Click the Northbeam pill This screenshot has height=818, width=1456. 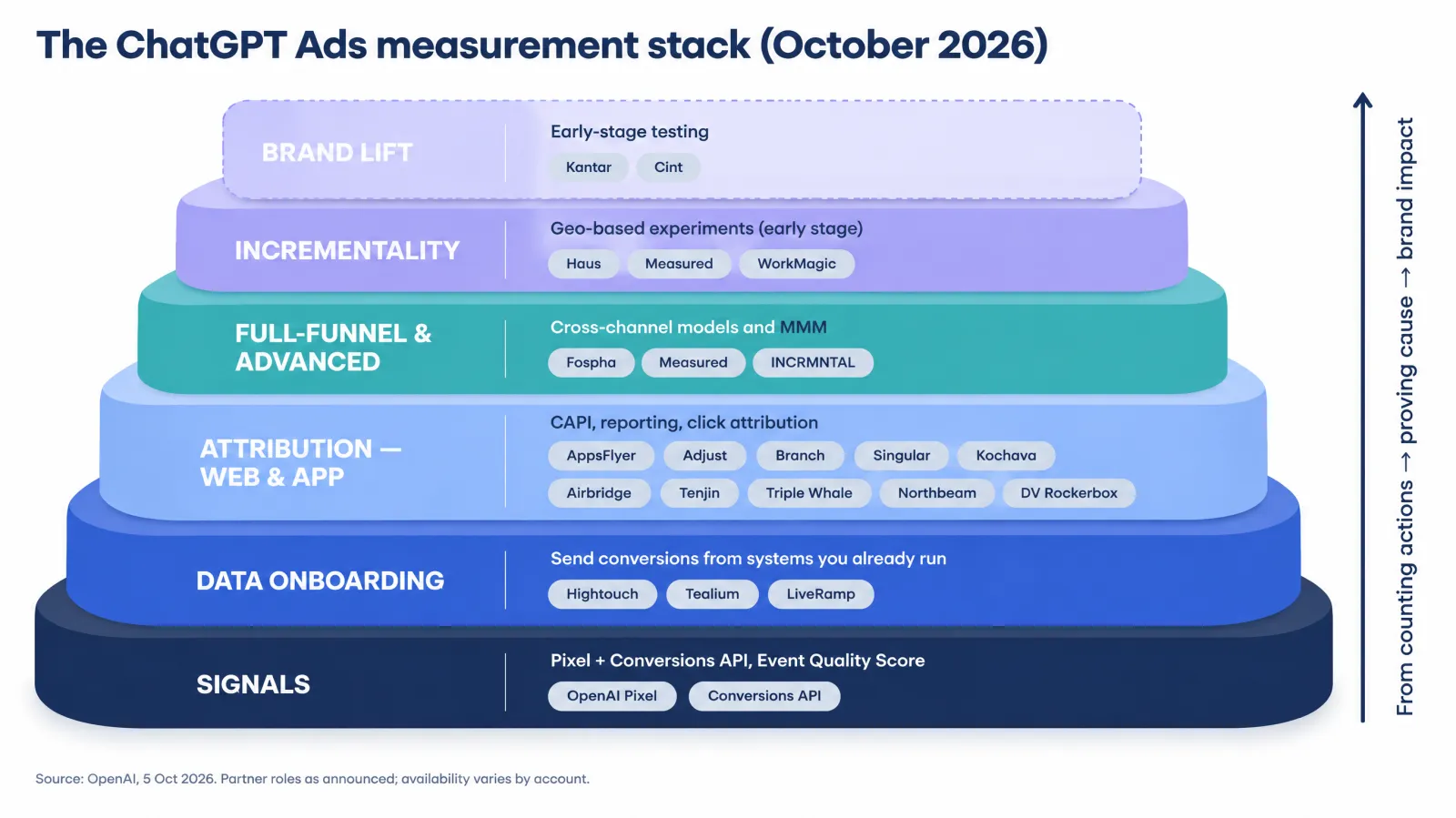click(936, 493)
